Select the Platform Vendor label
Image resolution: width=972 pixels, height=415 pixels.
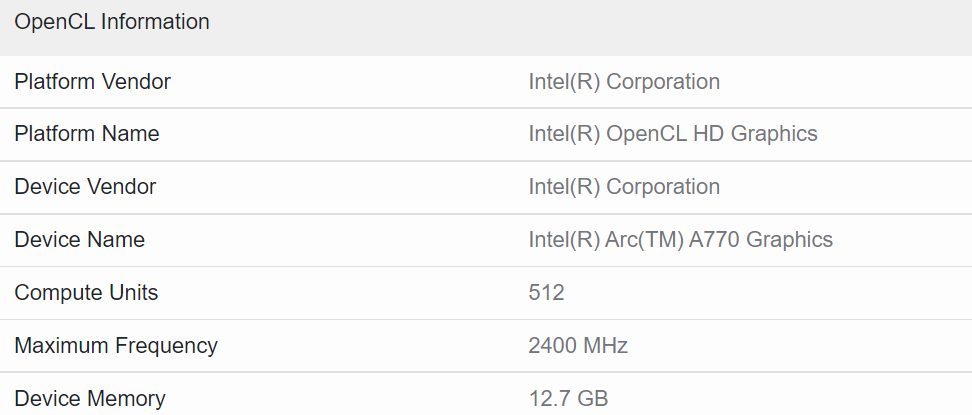[93, 82]
